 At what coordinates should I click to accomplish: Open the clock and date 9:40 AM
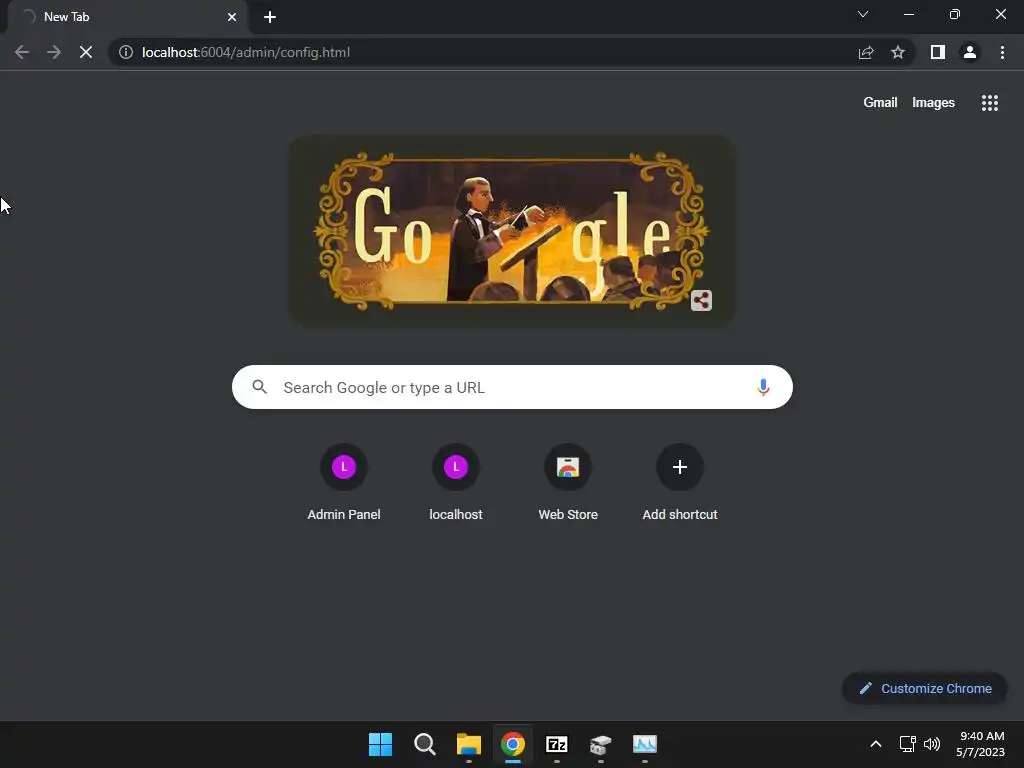pyautogui.click(x=980, y=744)
